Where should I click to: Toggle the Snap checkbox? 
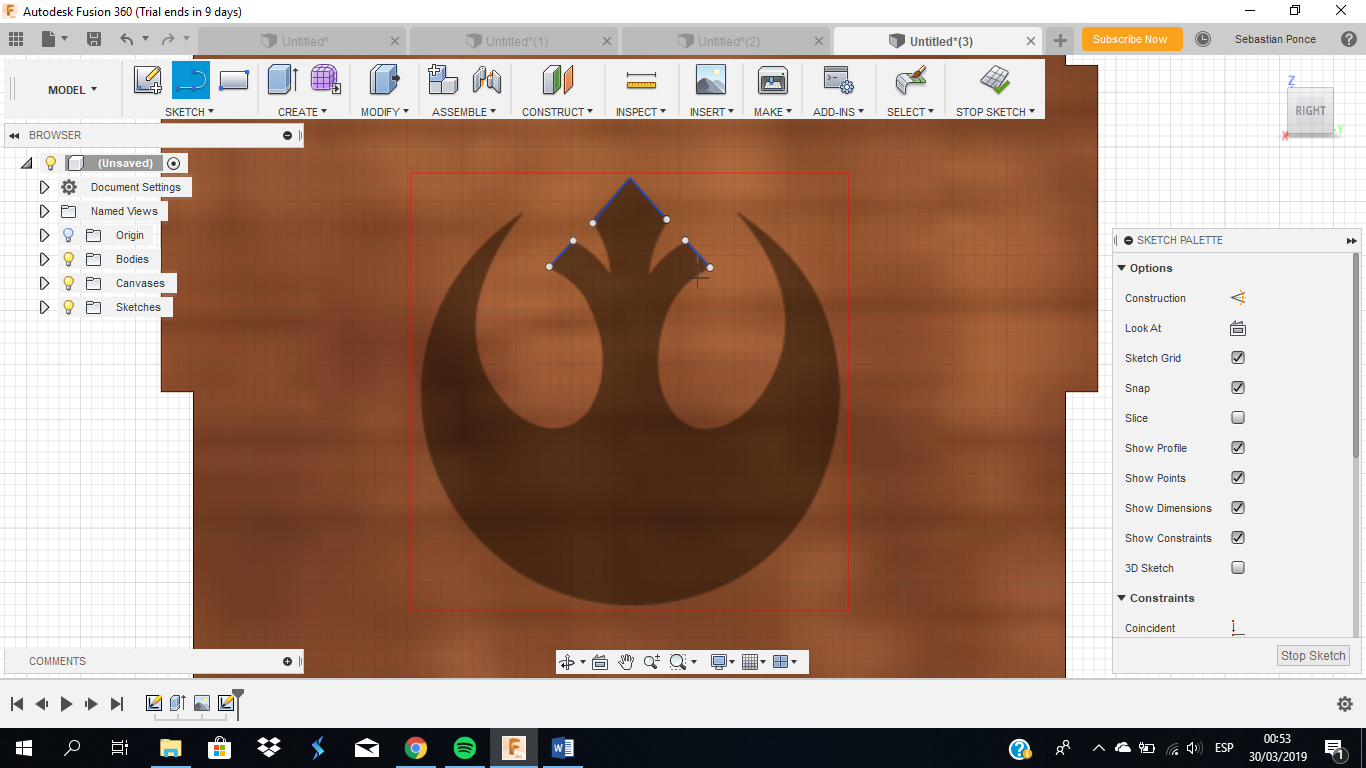1238,388
